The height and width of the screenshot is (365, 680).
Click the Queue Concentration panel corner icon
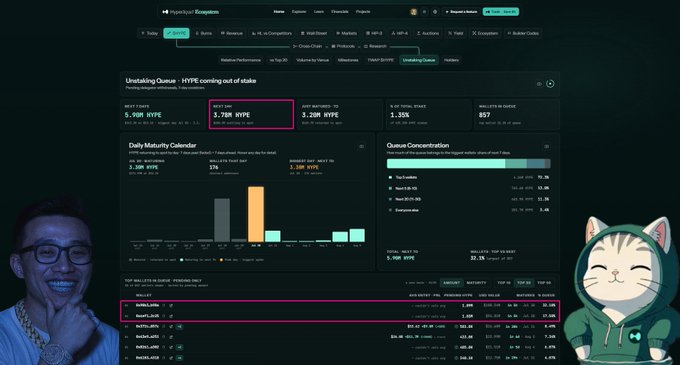pos(546,147)
